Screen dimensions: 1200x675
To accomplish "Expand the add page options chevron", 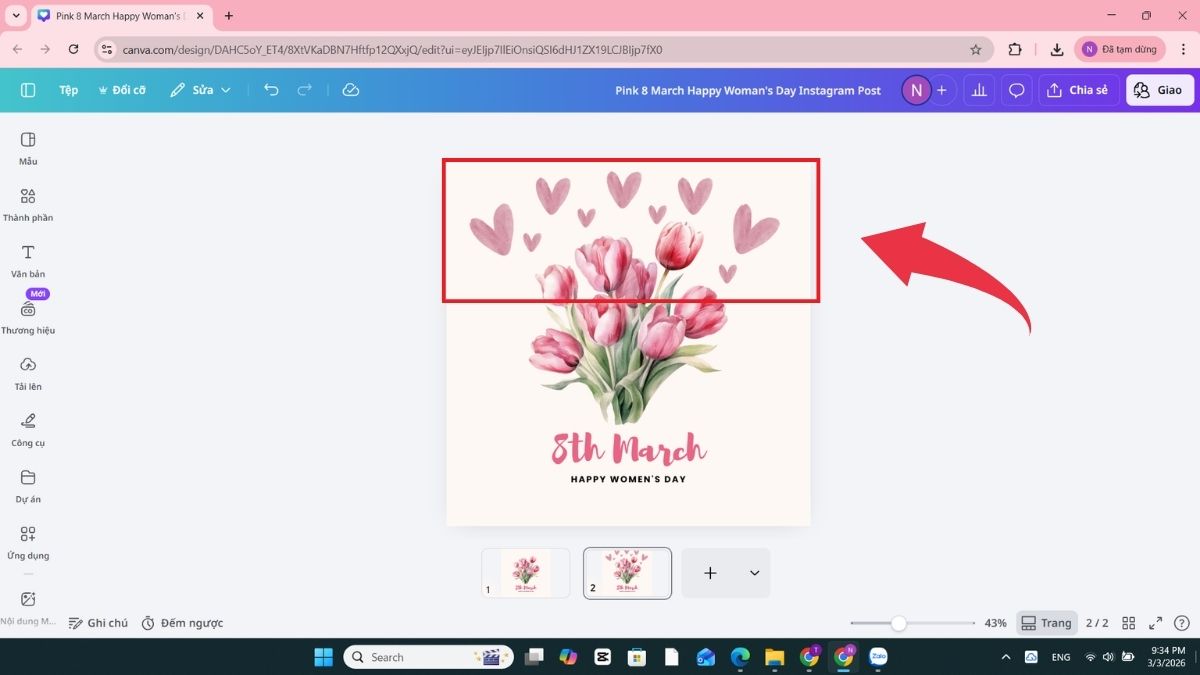I will click(754, 573).
